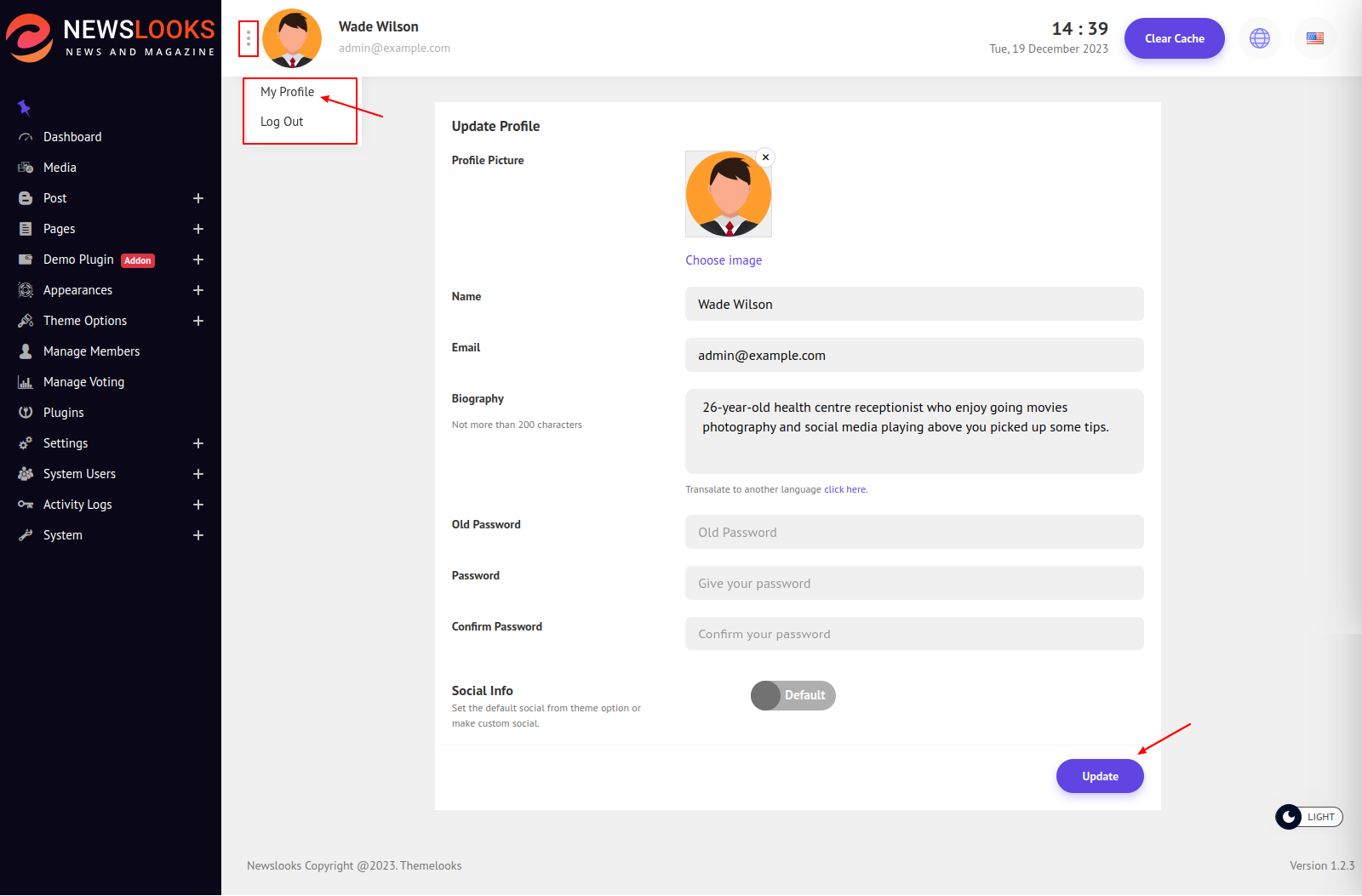Expand the Activity Logs submenu

[198, 505]
